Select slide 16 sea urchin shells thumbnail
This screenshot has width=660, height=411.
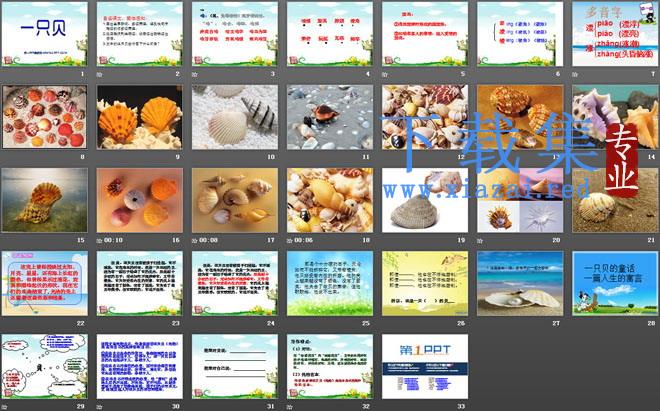[x=140, y=200]
